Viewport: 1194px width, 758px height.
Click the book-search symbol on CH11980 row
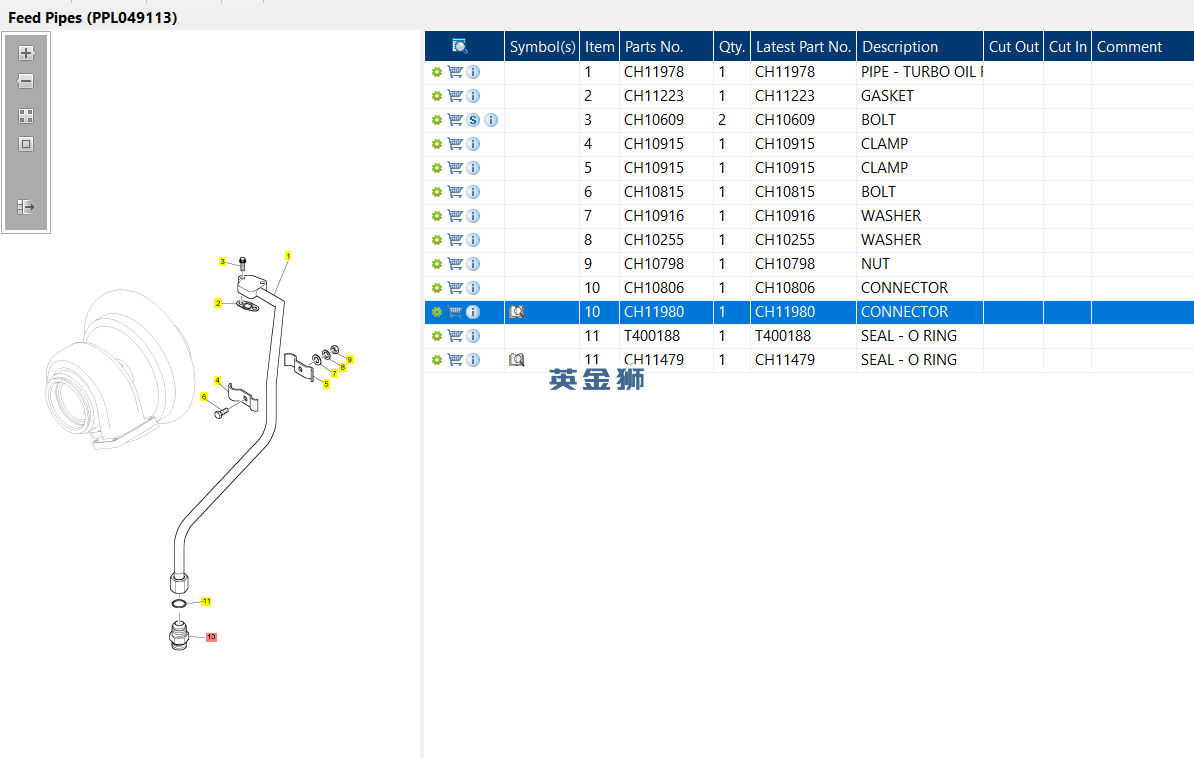[x=517, y=312]
